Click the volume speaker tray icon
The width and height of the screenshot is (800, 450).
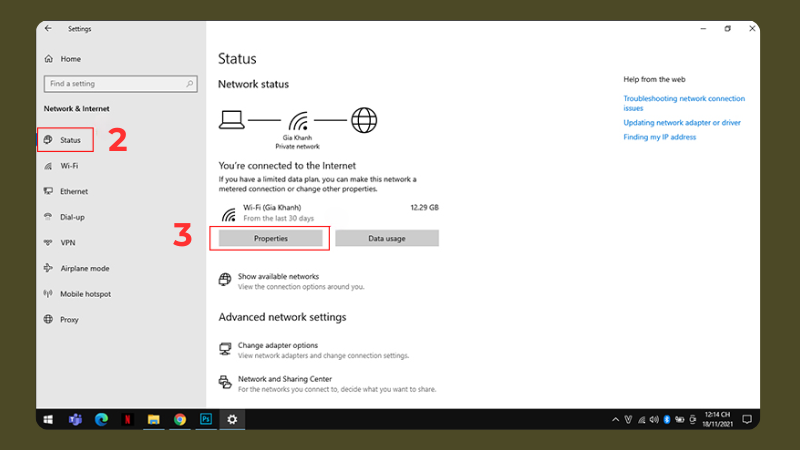coord(654,420)
